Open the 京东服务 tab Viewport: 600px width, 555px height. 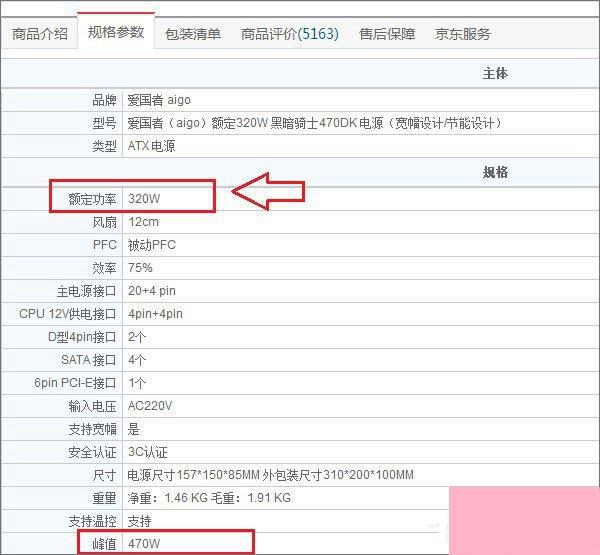point(463,34)
